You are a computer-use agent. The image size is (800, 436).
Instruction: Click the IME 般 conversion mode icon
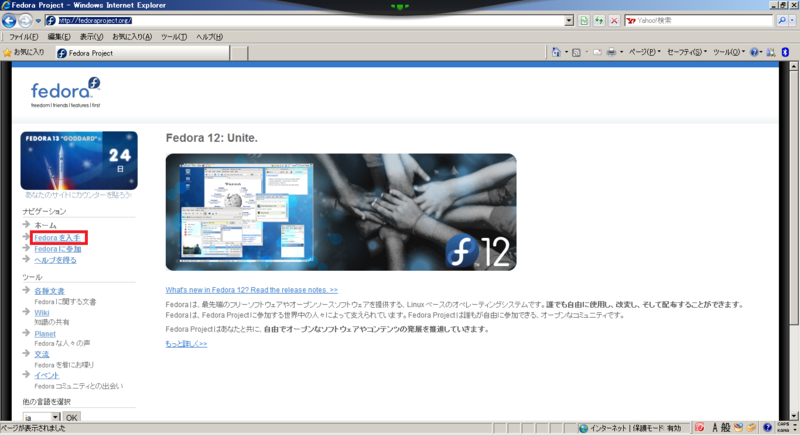tap(726, 427)
